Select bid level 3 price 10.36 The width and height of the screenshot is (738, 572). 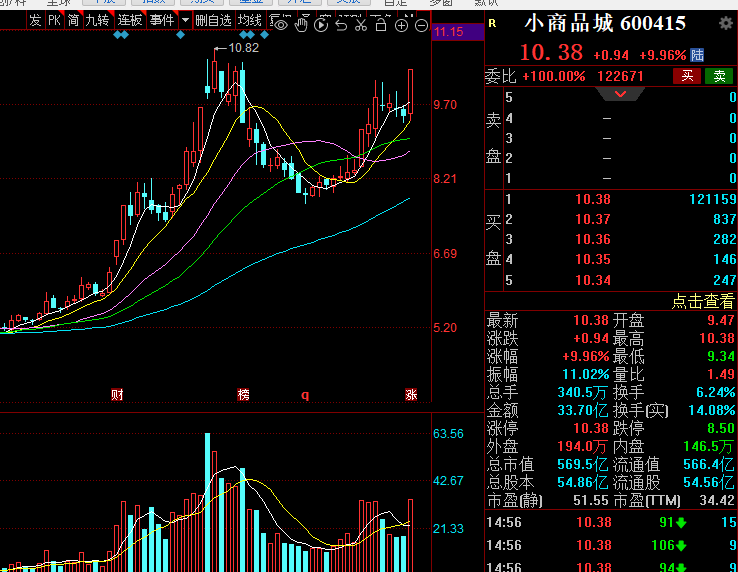(593, 240)
